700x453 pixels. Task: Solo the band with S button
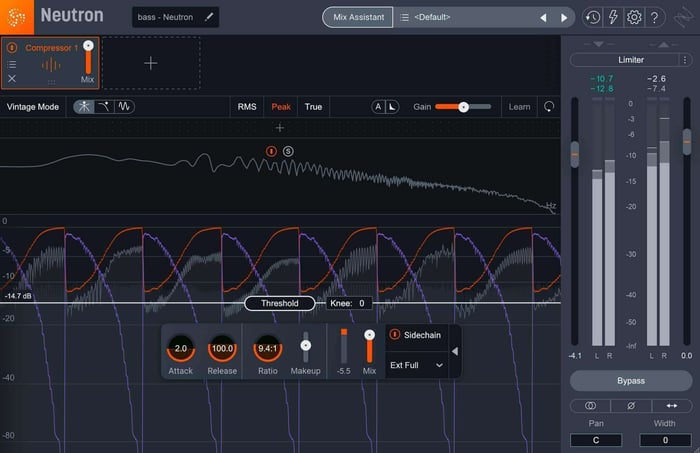pyautogui.click(x=288, y=151)
